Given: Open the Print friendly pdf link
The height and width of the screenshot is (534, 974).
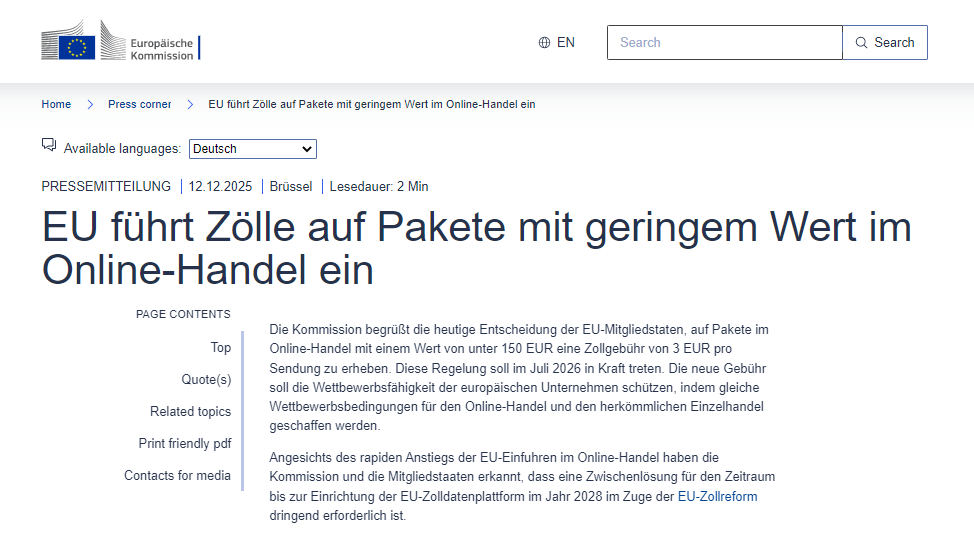Looking at the screenshot, I should (184, 444).
